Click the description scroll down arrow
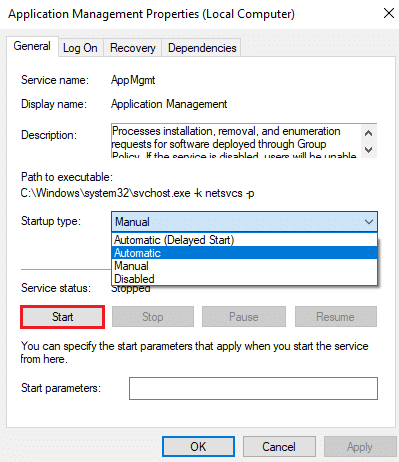399x462 pixels. 368,150
